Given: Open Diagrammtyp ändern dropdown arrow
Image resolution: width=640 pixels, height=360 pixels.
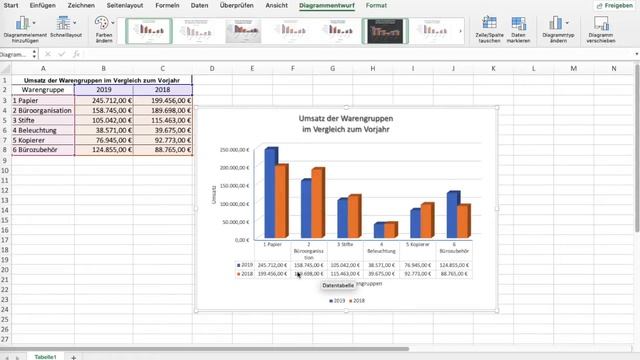Looking at the screenshot, I should [567, 23].
